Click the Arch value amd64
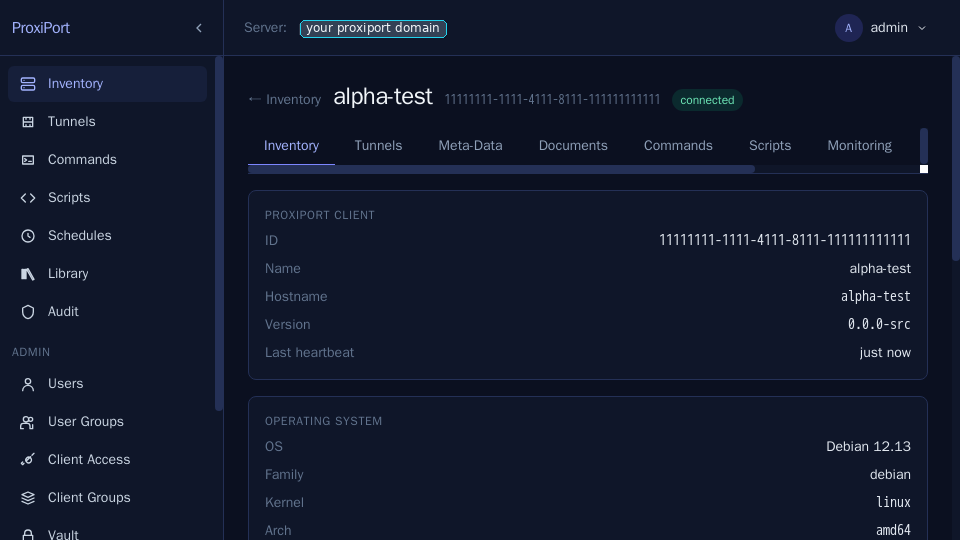The height and width of the screenshot is (540, 960). [893, 530]
